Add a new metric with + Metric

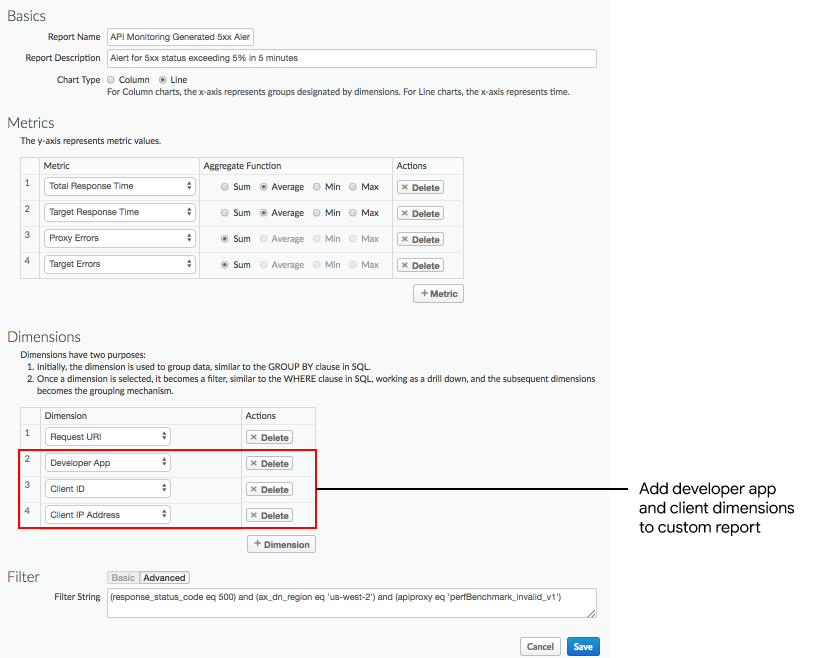click(438, 293)
